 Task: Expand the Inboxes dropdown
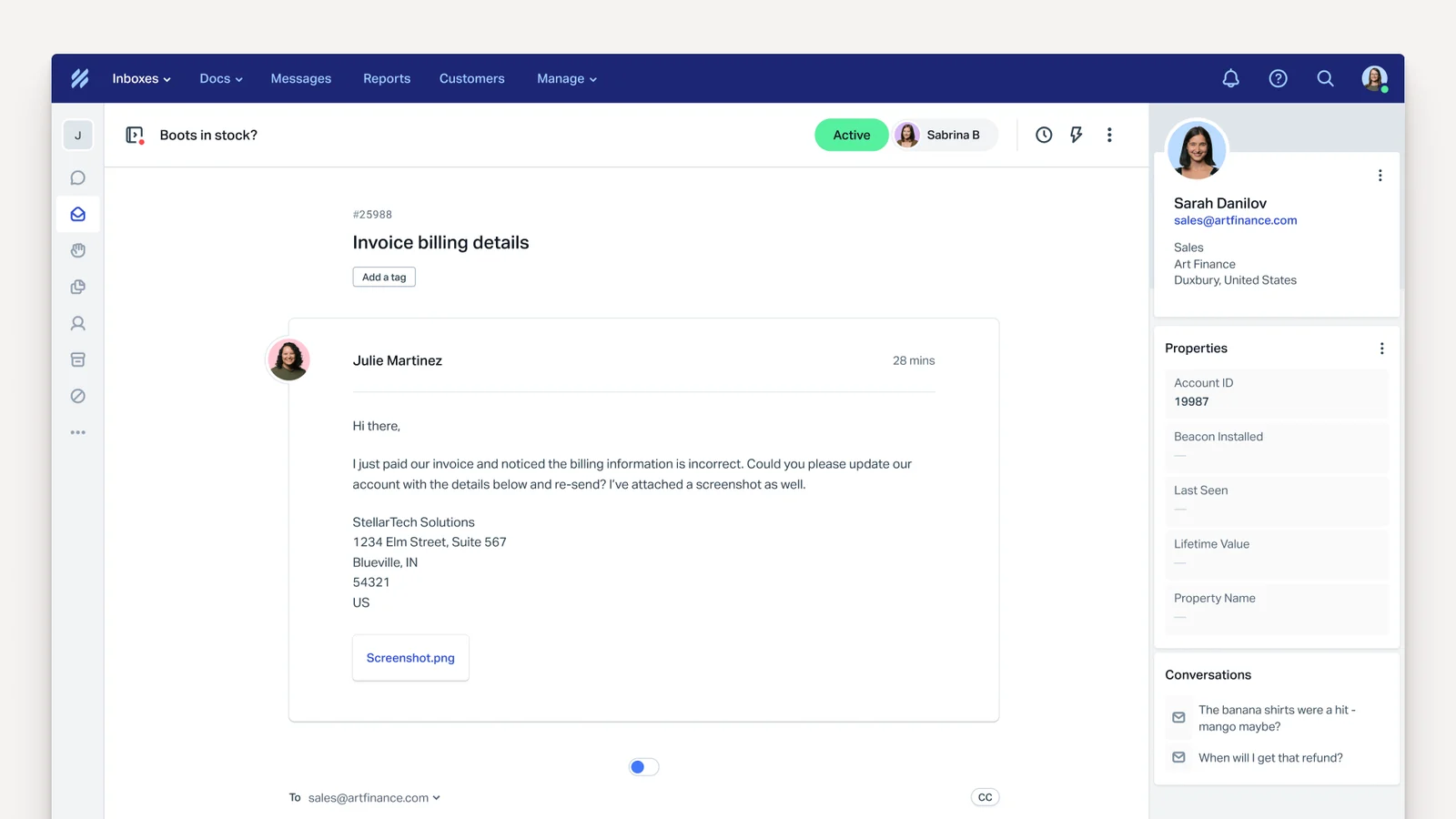point(140,78)
